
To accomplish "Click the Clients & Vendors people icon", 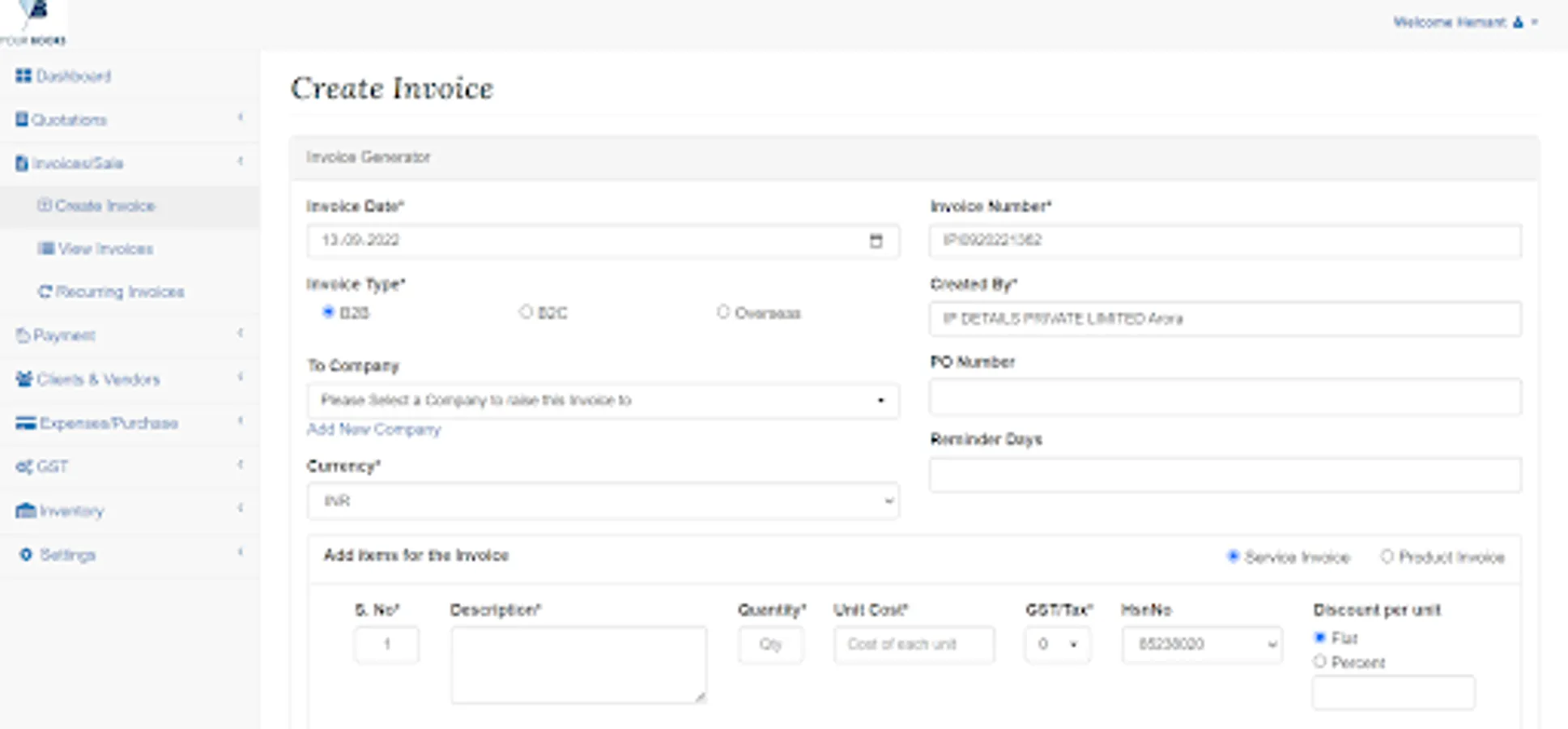I will 24,379.
